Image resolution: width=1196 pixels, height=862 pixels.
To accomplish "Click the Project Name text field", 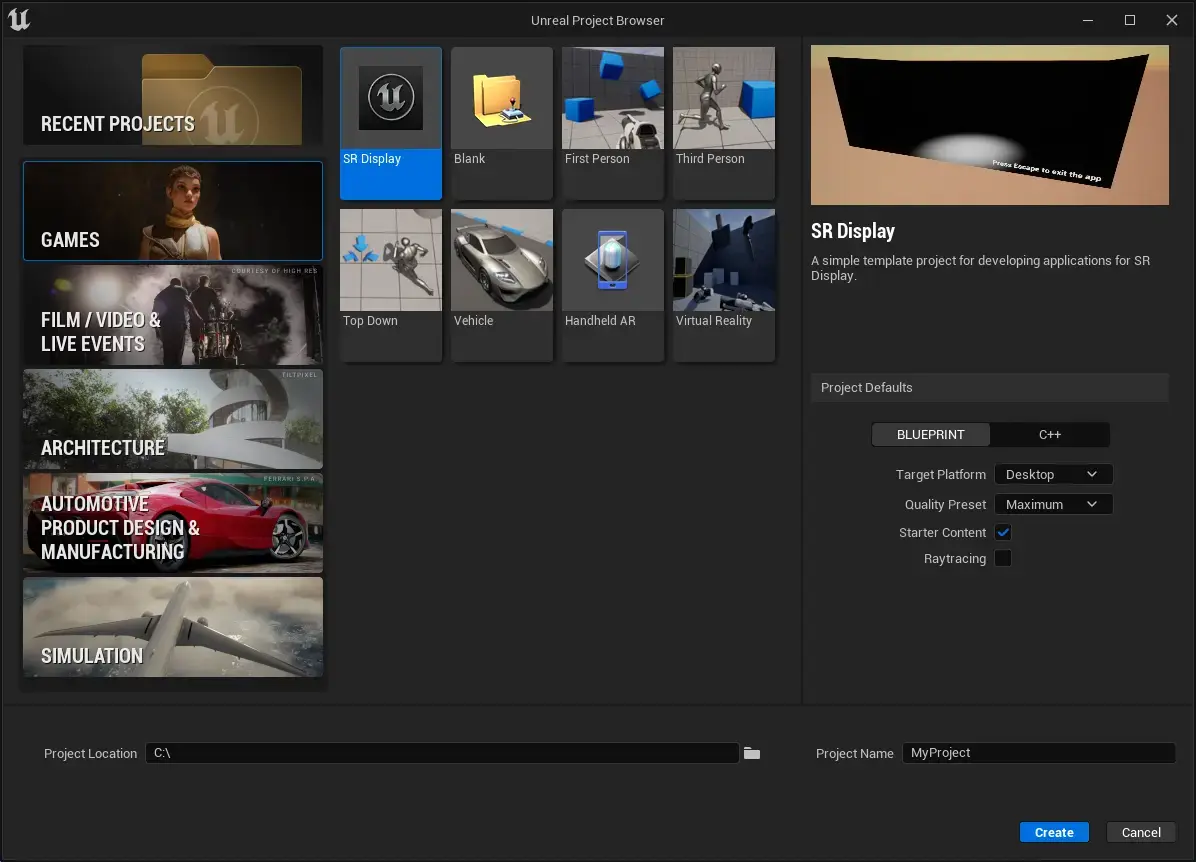I will (1038, 753).
